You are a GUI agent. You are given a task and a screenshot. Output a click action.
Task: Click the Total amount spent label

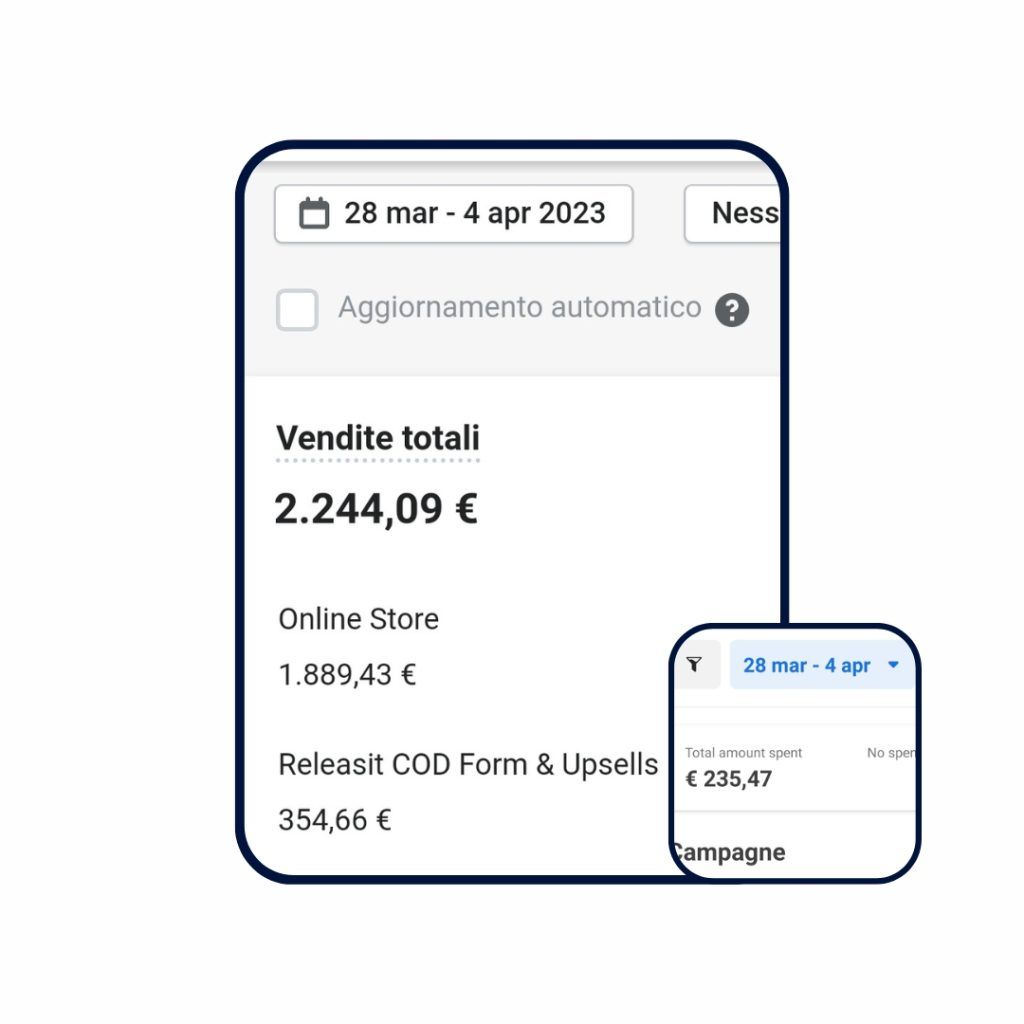[743, 753]
